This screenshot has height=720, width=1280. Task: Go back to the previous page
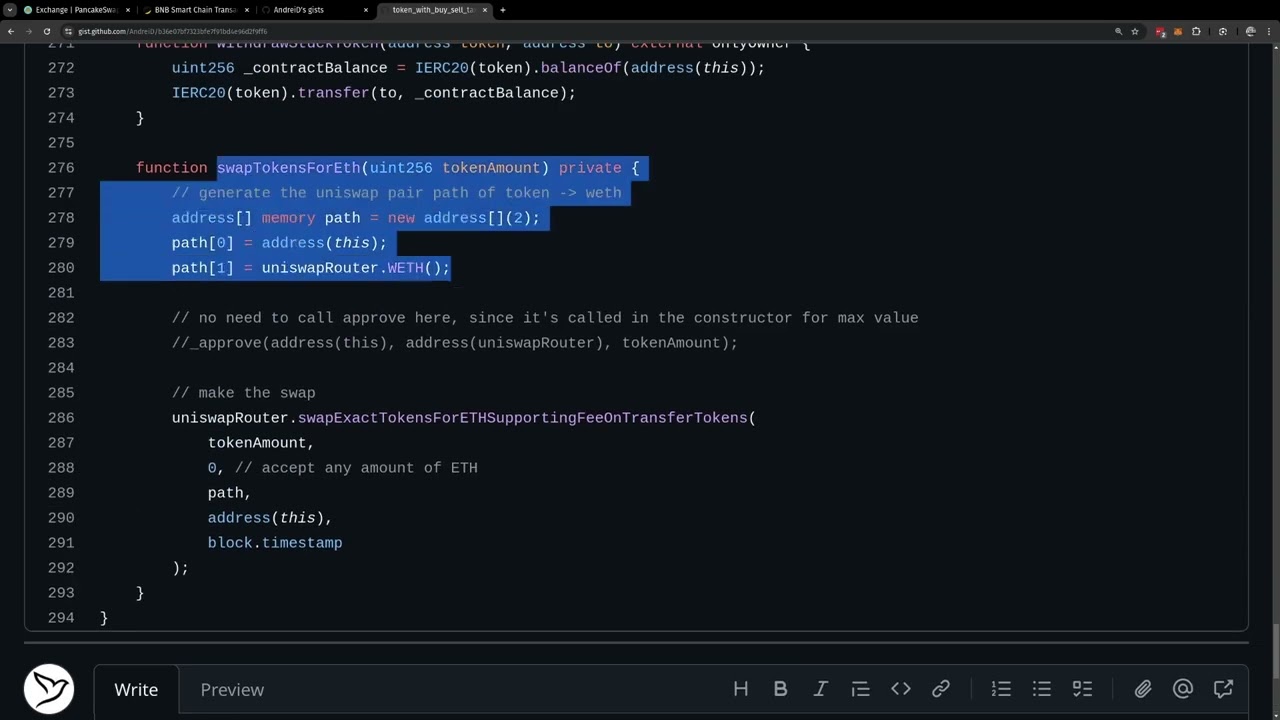coord(11,31)
